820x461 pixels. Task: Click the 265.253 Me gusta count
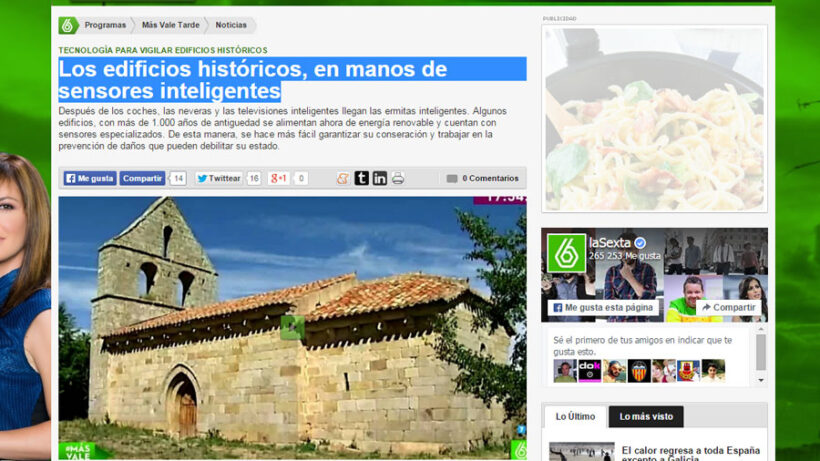[x=624, y=256]
